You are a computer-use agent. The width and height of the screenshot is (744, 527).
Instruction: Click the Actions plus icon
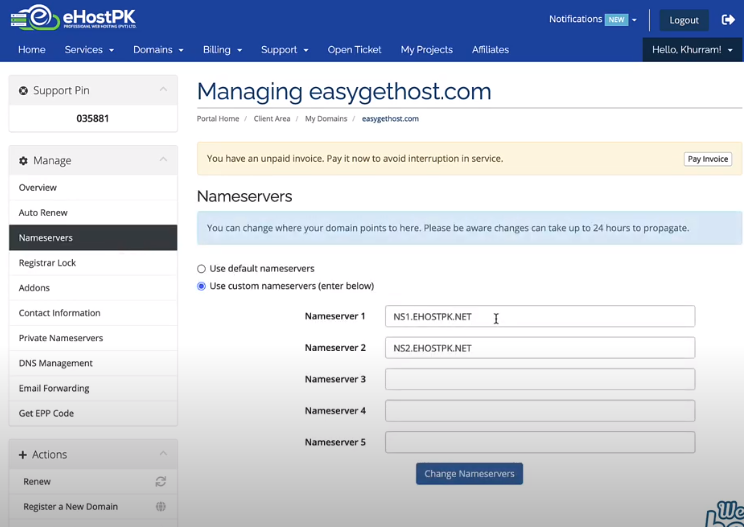pos(22,454)
